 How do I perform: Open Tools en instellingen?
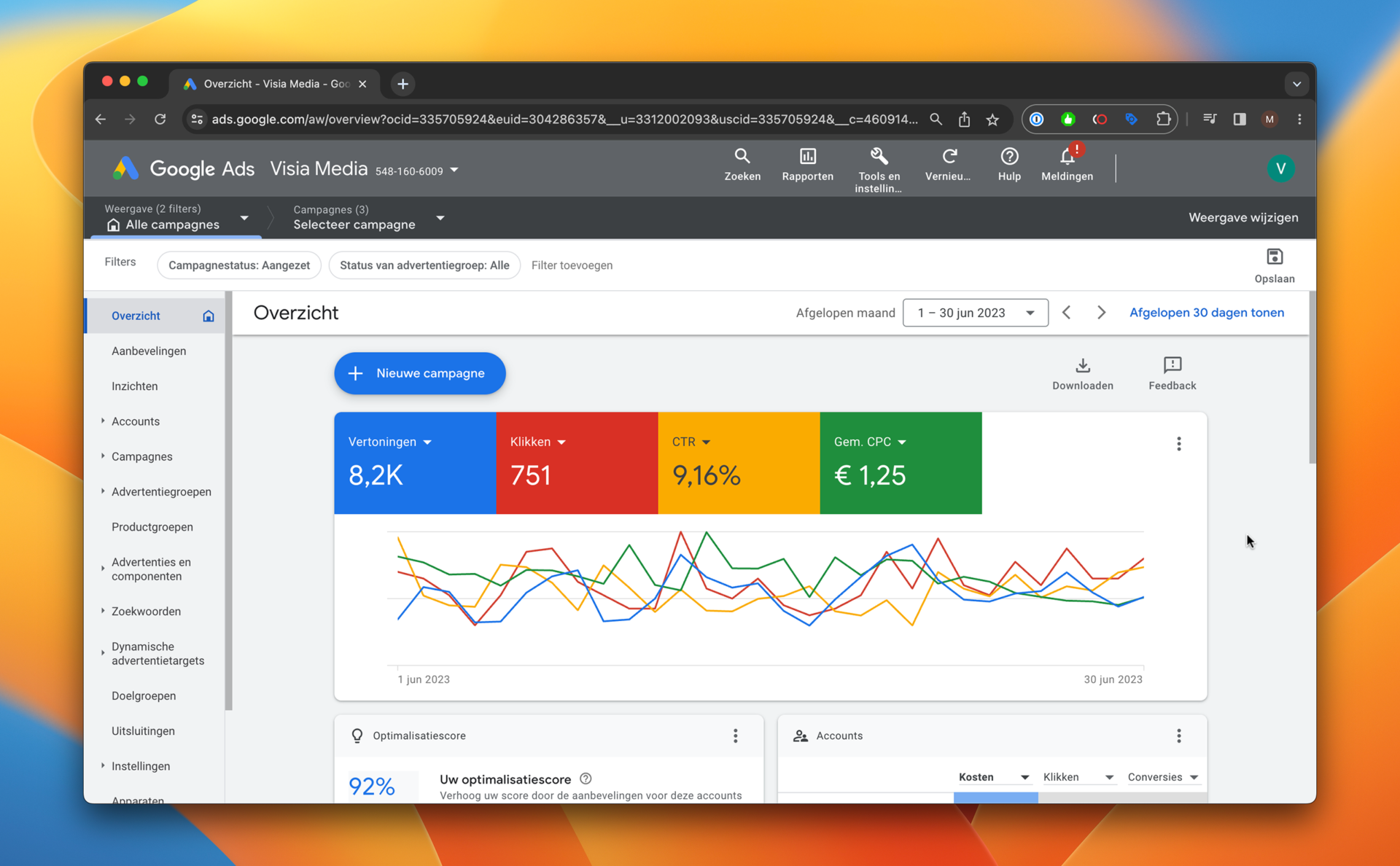coord(879,164)
